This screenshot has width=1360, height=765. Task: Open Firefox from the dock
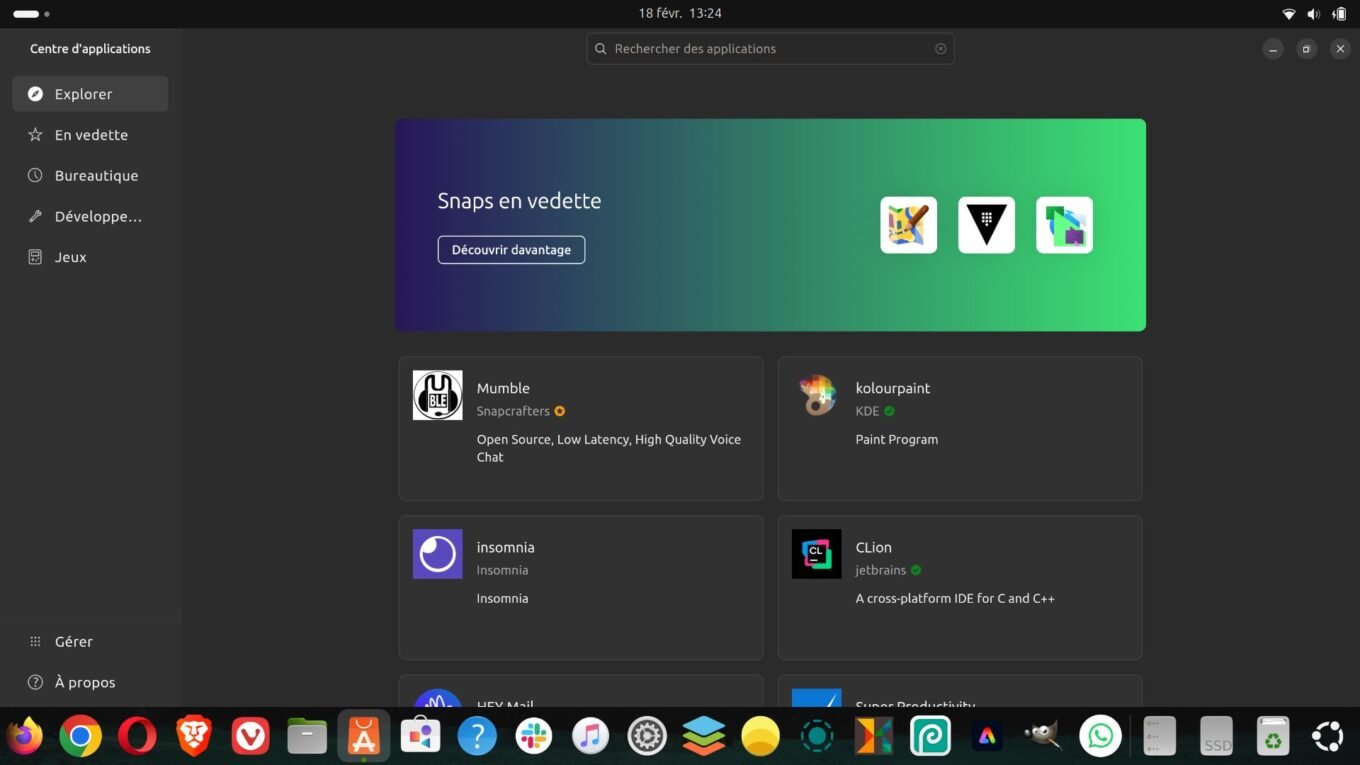click(x=25, y=737)
